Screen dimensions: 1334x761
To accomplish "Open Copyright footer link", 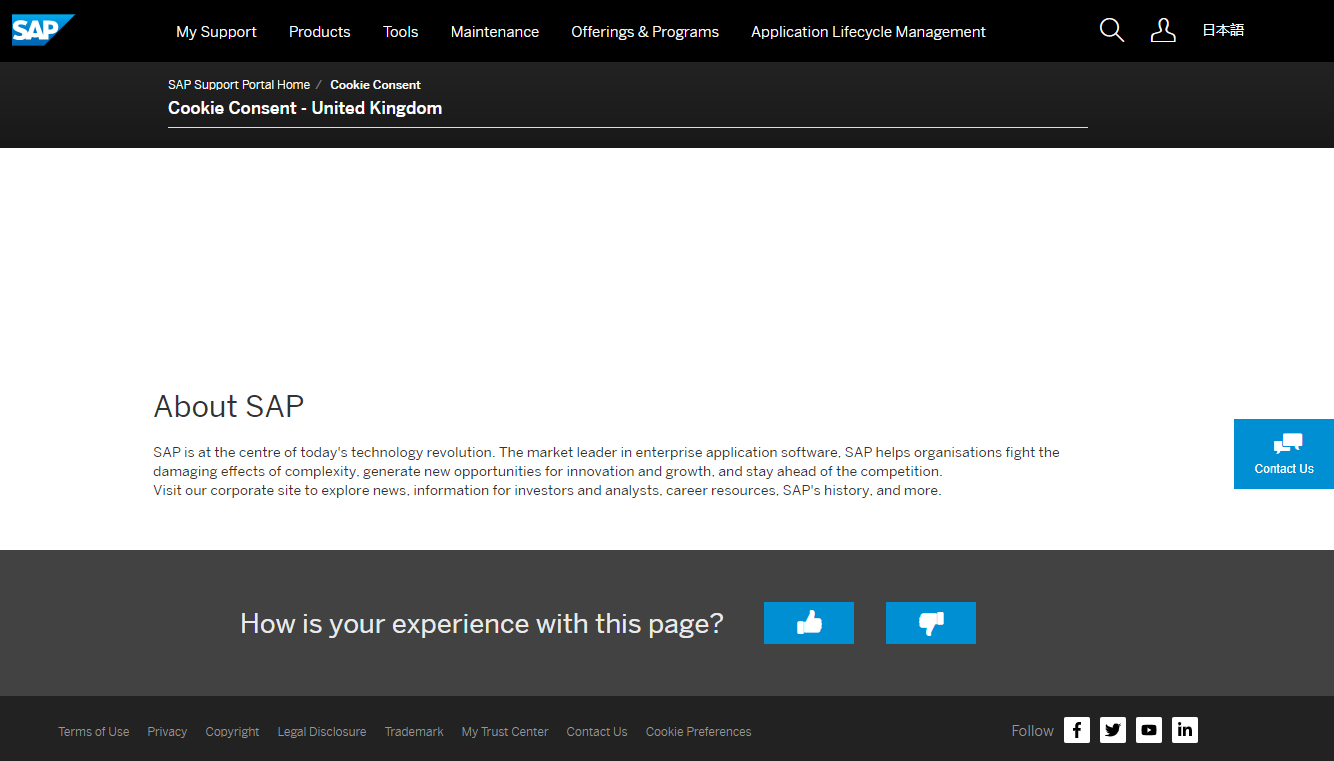I will pos(232,732).
